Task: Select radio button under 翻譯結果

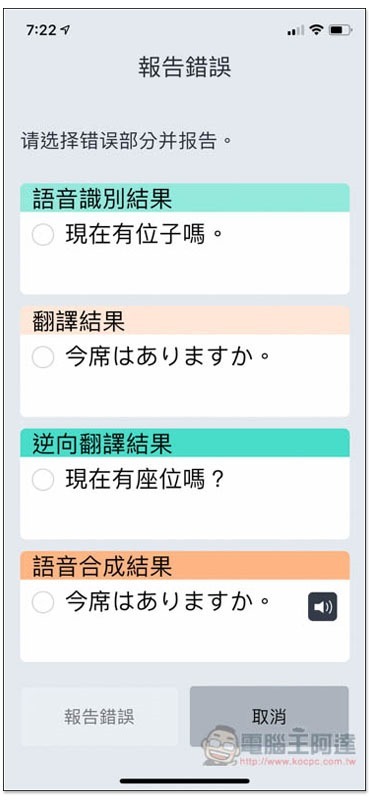Action: [x=43, y=357]
